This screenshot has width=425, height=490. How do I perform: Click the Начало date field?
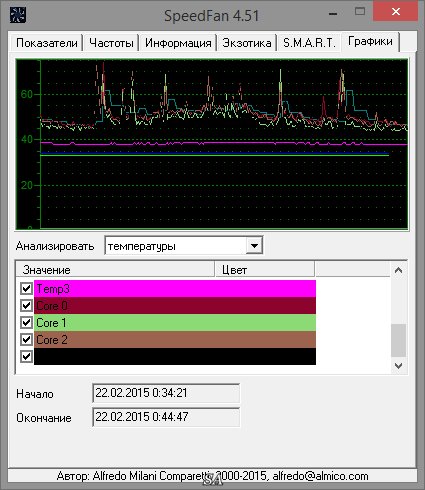point(166,393)
